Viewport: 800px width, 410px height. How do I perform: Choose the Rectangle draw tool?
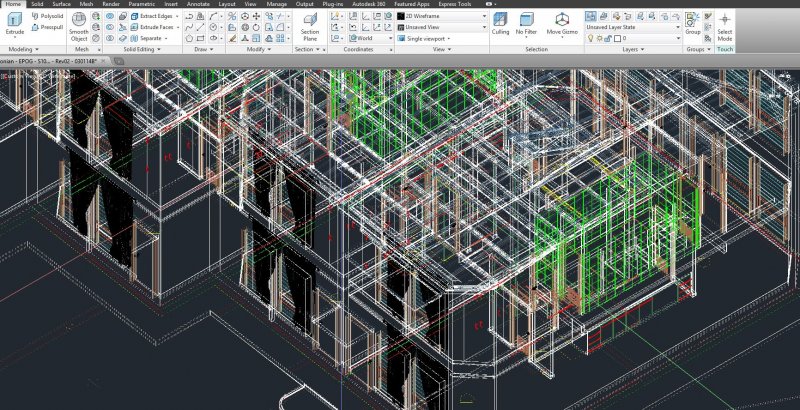201,38
